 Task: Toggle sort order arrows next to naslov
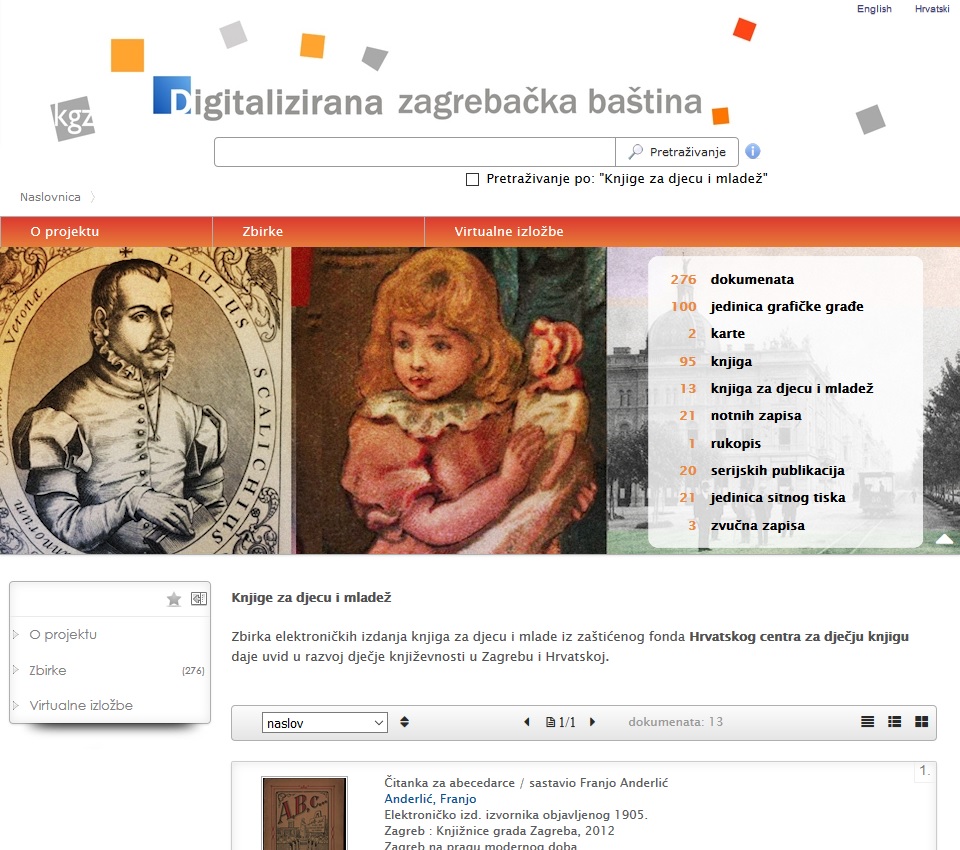404,722
